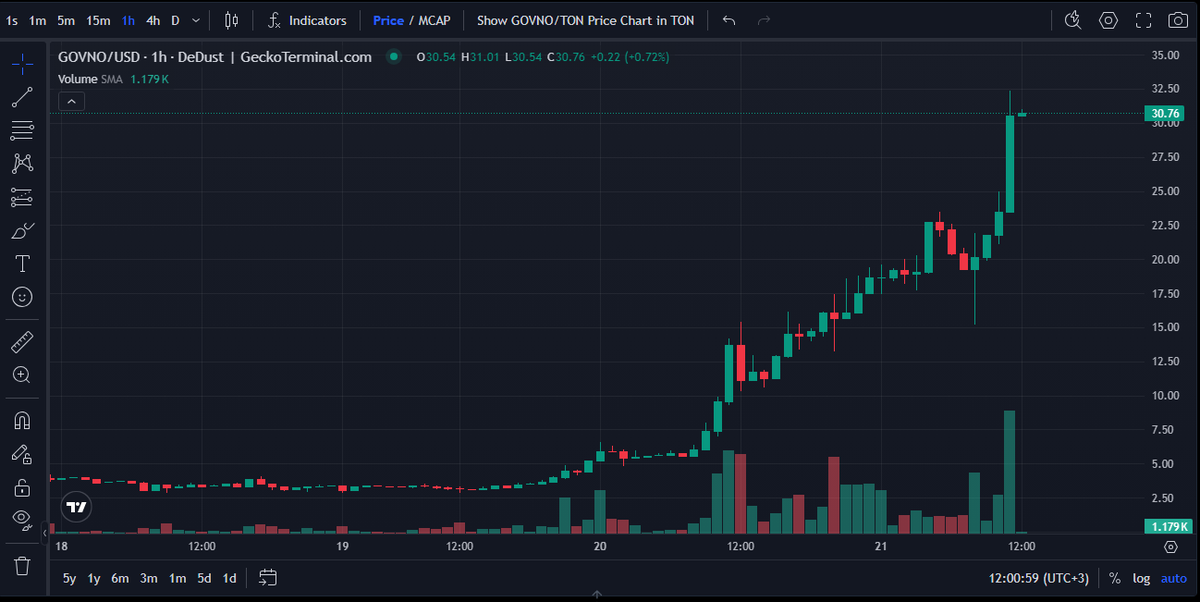Click the large green candle near 30.54
Viewport: 1200px width, 602px height.
tap(1010, 164)
